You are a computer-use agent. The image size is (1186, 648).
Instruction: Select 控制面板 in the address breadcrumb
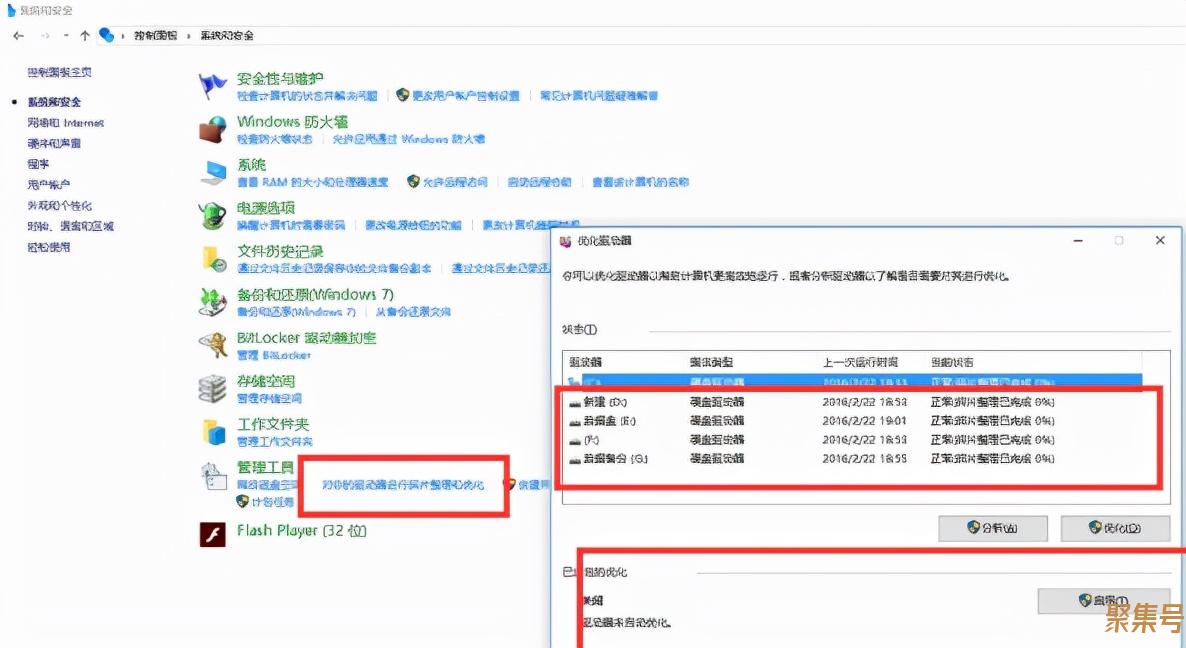(156, 36)
